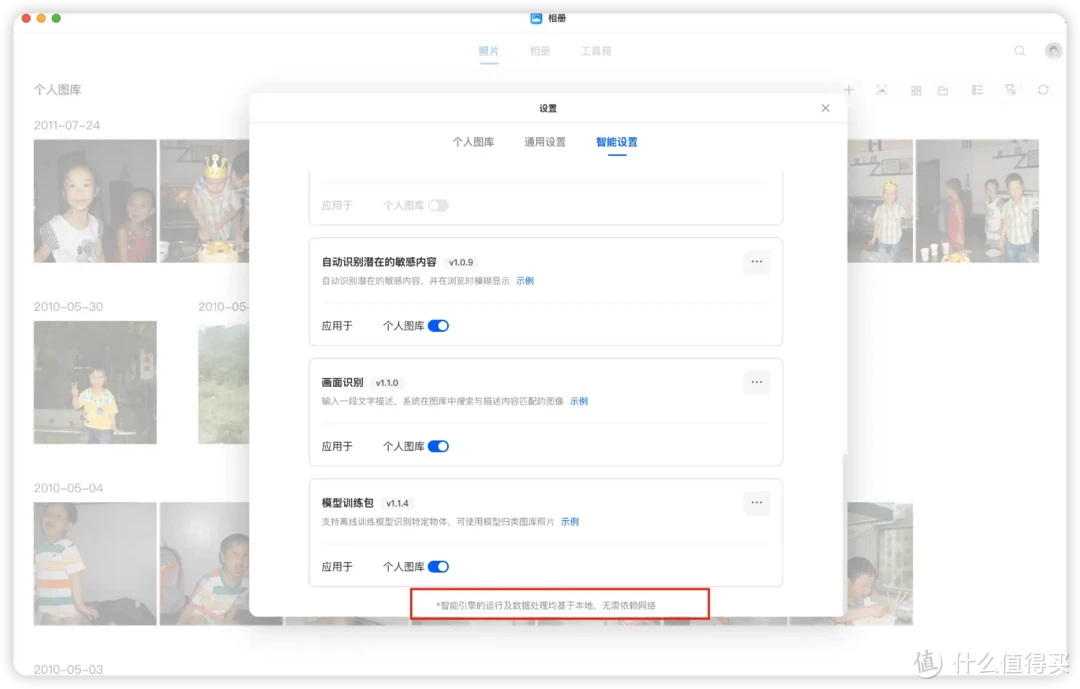The image size is (1080, 689).
Task: Switch to list view using the list icon
Action: coord(977,89)
